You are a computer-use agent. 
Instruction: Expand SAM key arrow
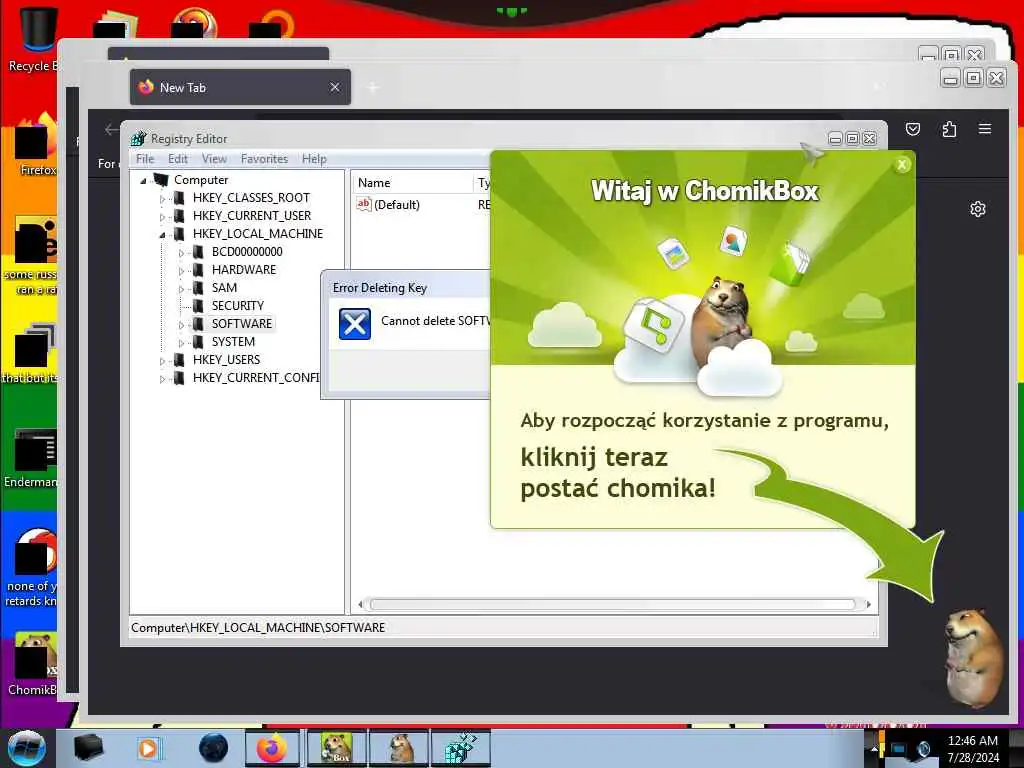coord(181,289)
